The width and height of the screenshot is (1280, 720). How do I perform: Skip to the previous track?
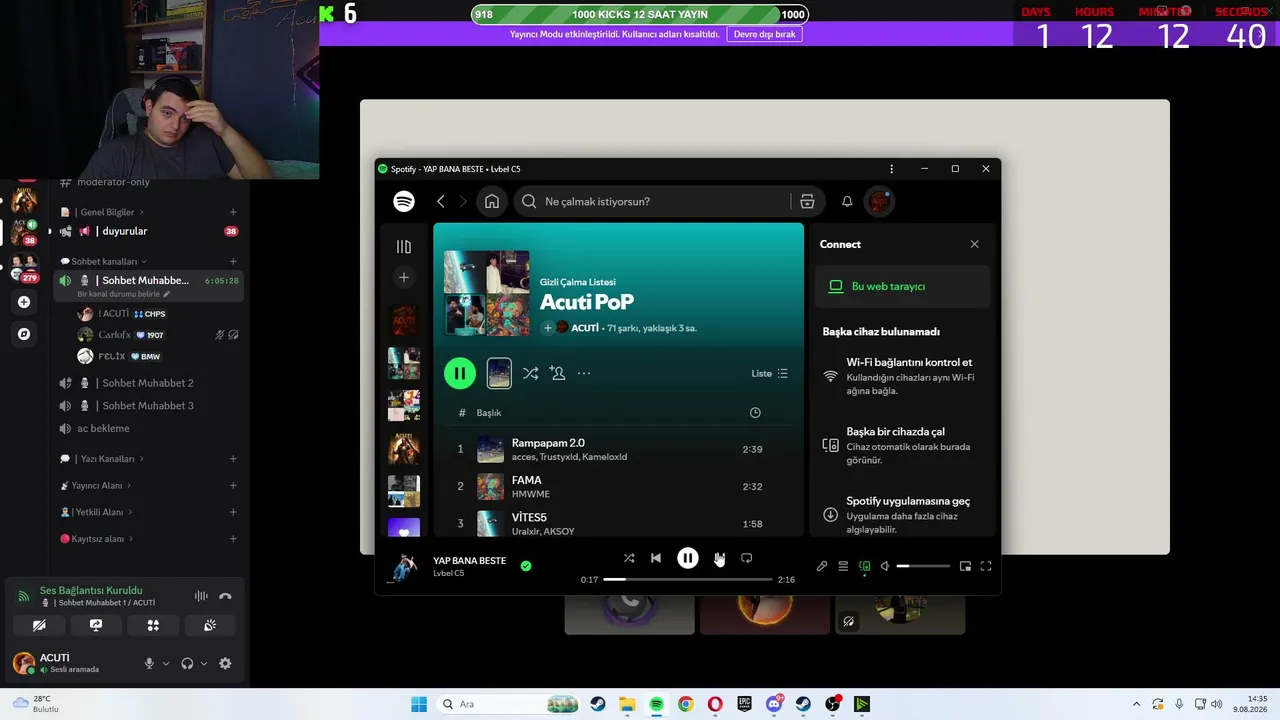656,558
